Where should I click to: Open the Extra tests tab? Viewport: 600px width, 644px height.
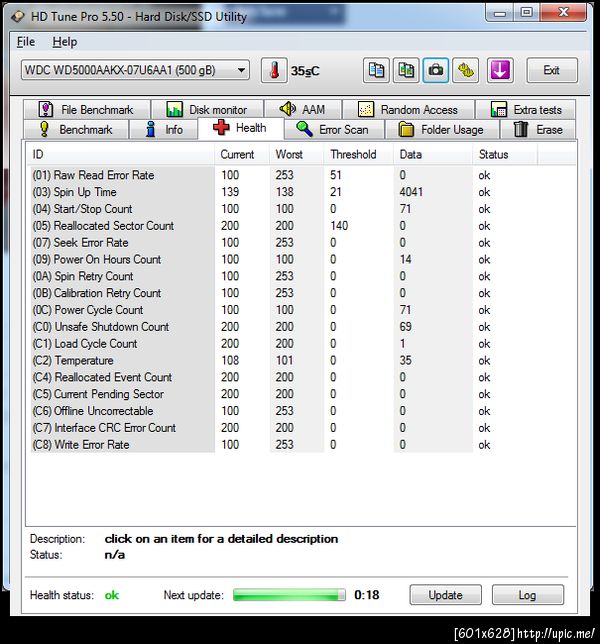coord(525,110)
